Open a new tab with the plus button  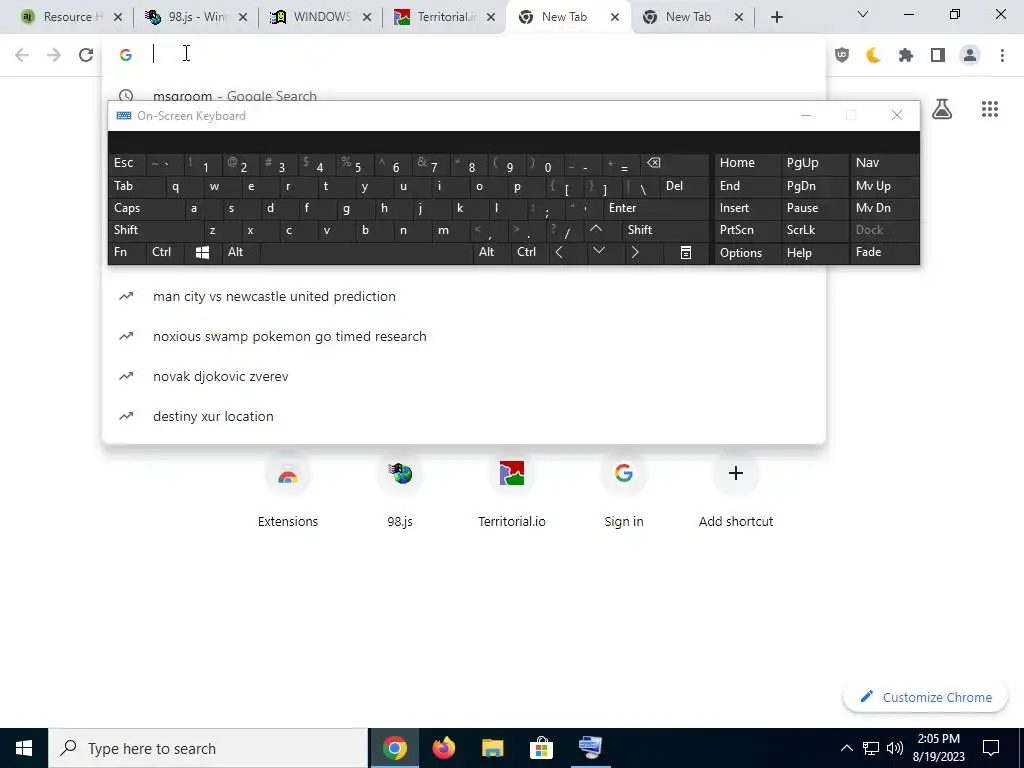pyautogui.click(x=776, y=17)
